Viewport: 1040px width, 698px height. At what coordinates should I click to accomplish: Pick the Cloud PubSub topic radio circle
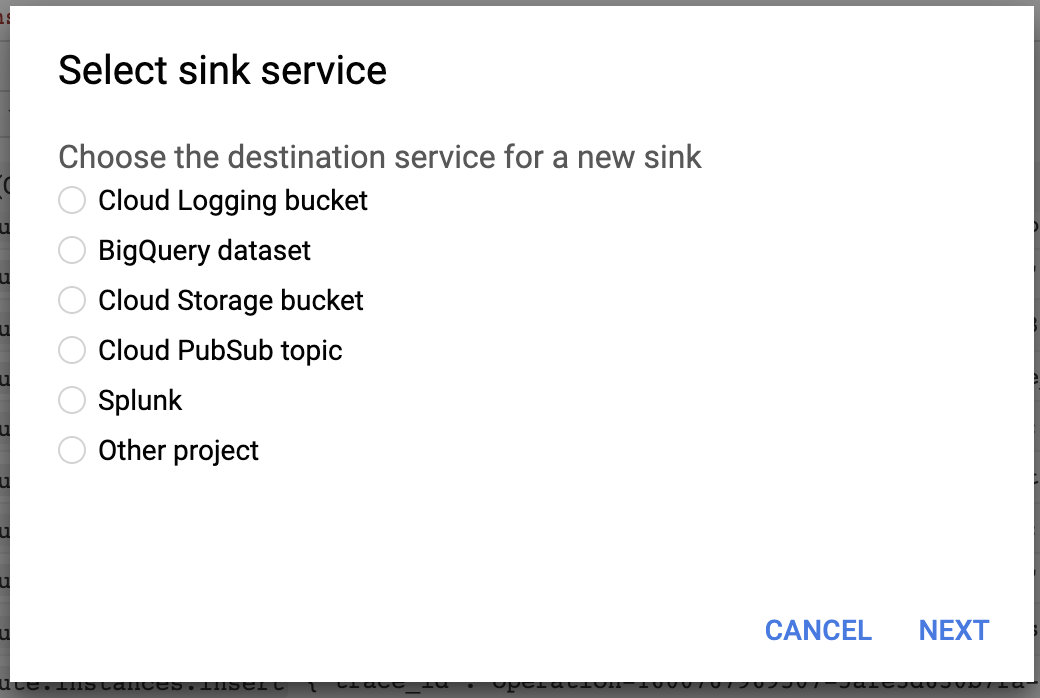click(x=72, y=350)
